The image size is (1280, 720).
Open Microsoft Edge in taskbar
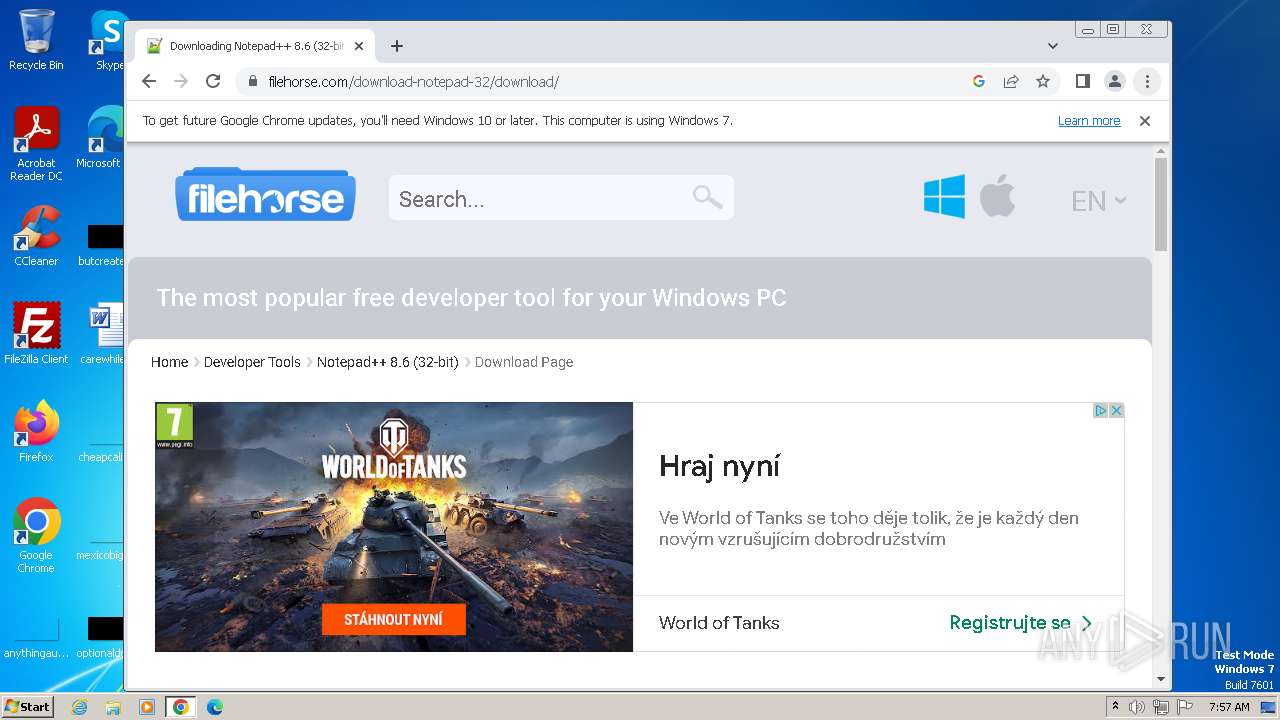pos(214,707)
